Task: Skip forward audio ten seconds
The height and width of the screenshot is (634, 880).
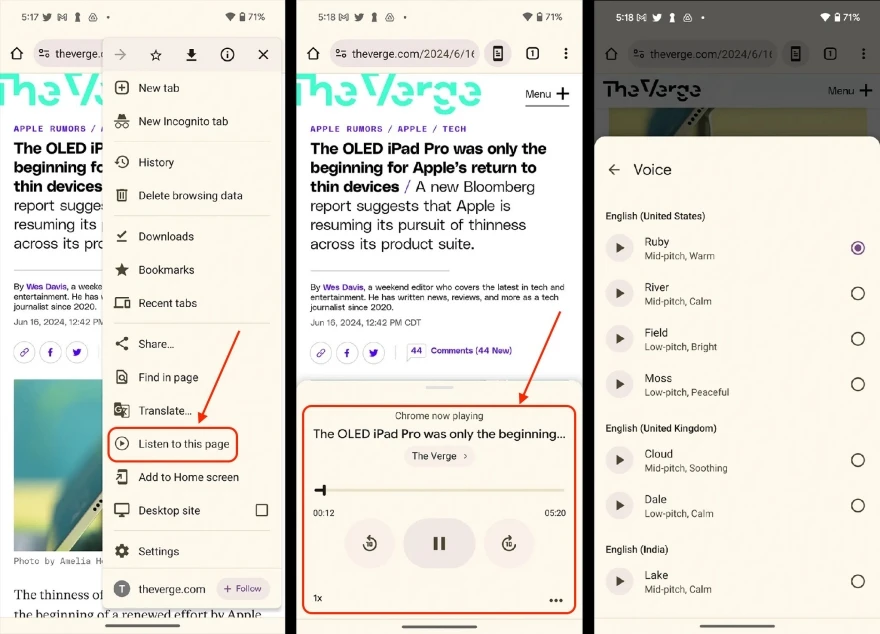Action: 508,544
